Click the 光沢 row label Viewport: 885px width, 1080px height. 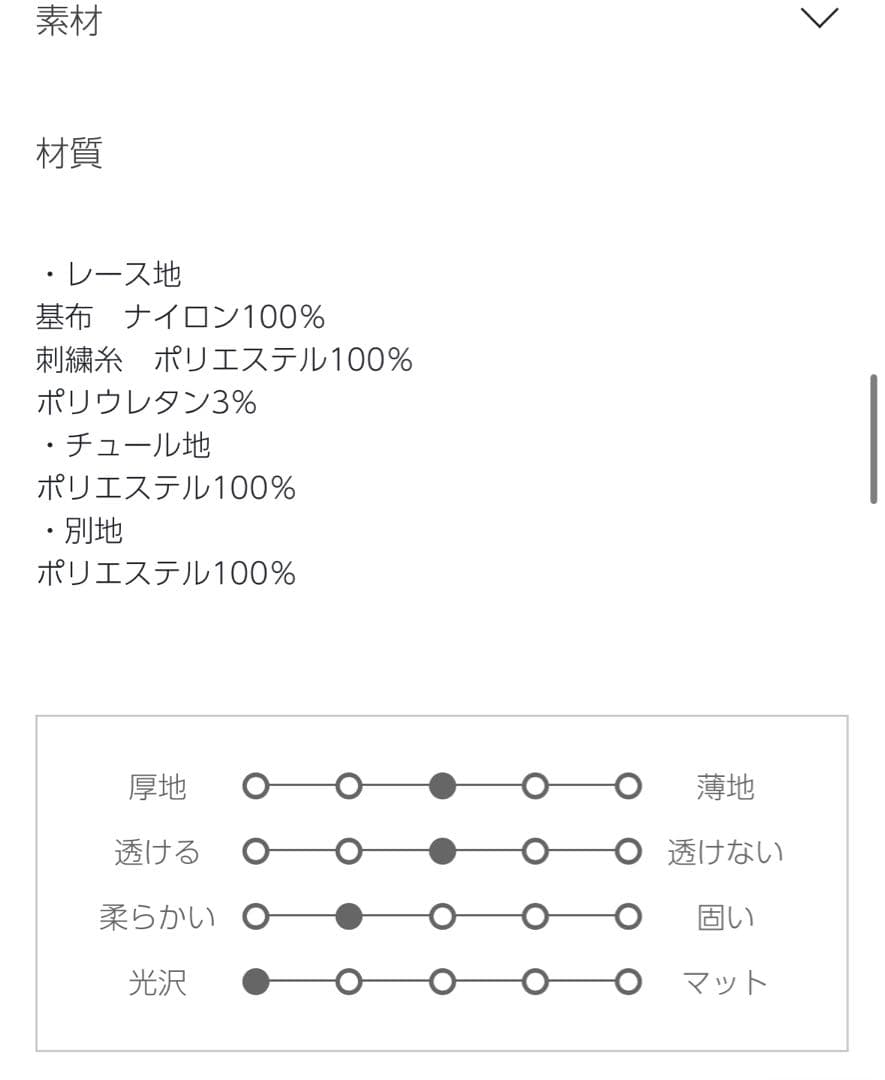point(157,982)
